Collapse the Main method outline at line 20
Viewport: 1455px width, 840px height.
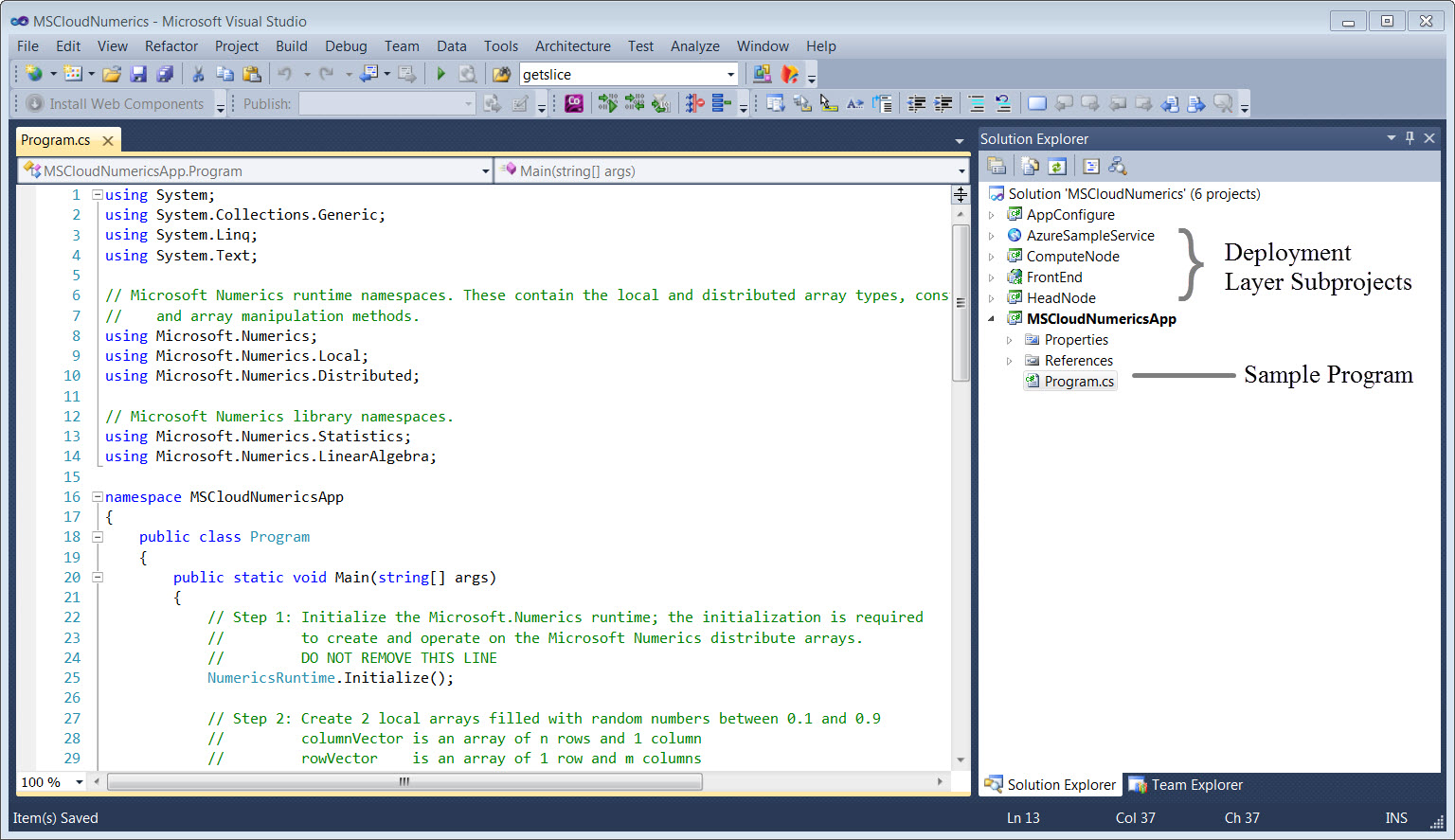click(97, 577)
